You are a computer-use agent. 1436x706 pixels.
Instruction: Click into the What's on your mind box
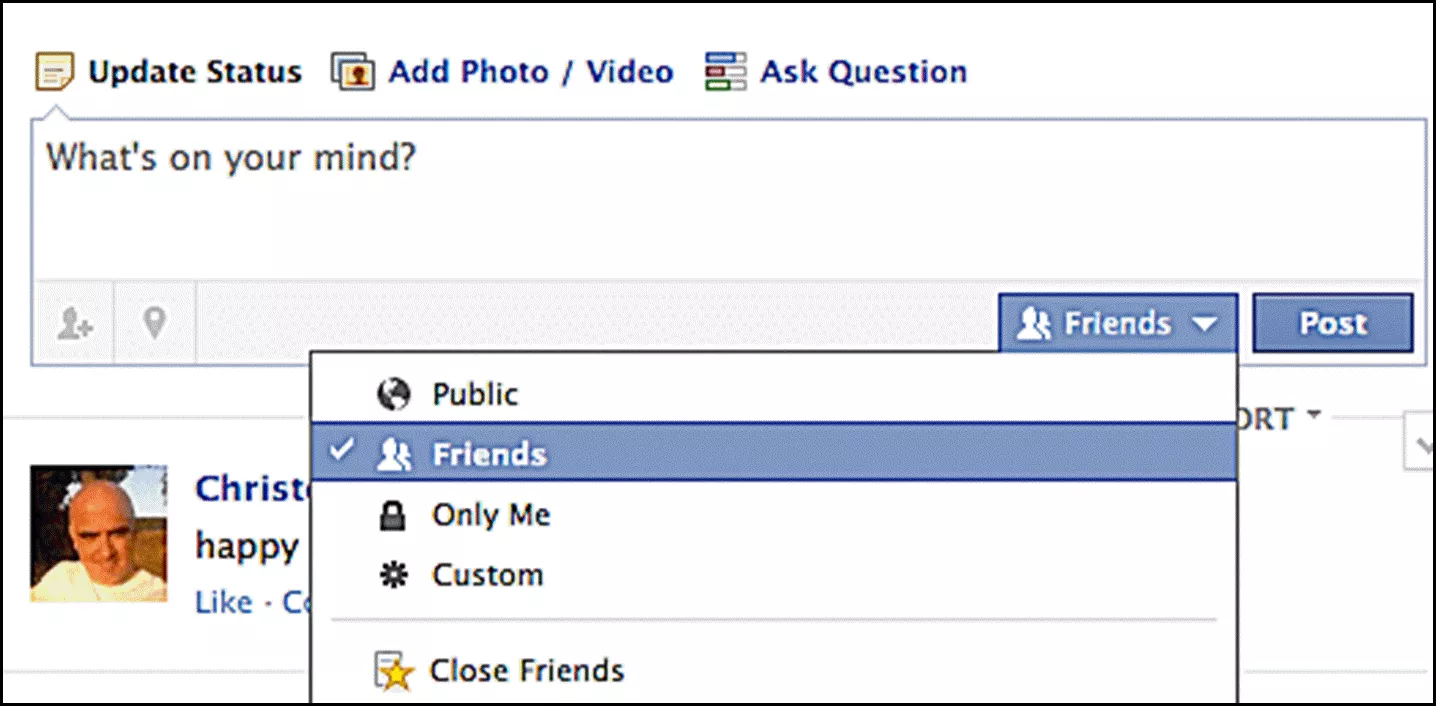[x=729, y=200]
